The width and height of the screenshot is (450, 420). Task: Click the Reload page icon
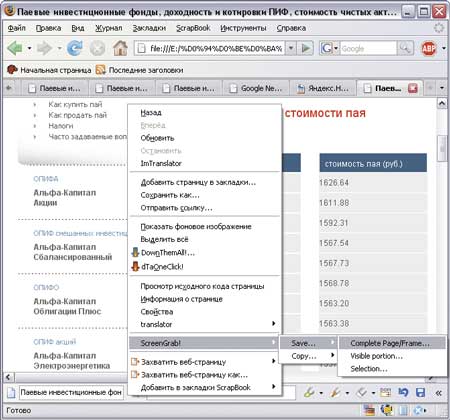(75, 48)
